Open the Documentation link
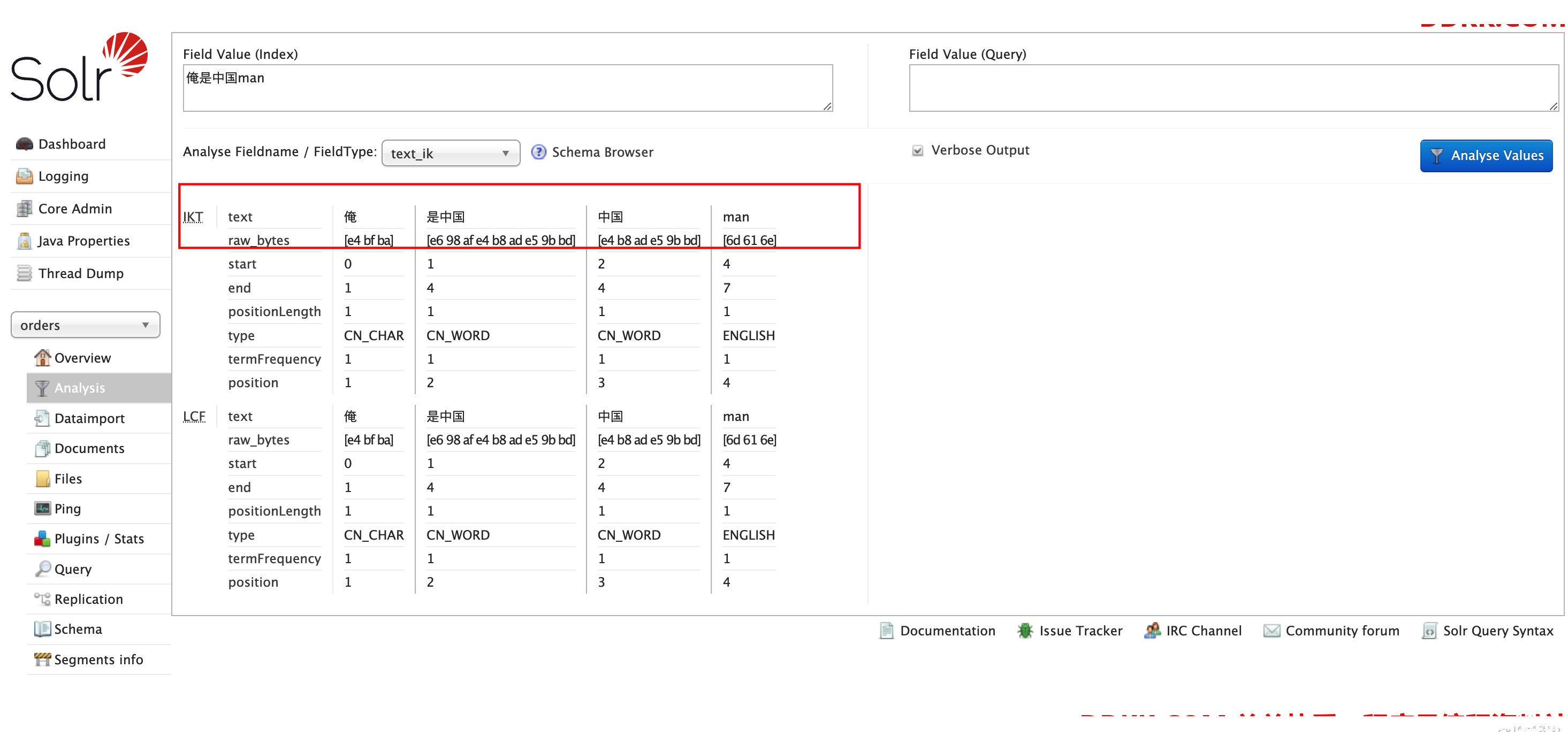Viewport: 1568px width, 737px height. coord(947,631)
